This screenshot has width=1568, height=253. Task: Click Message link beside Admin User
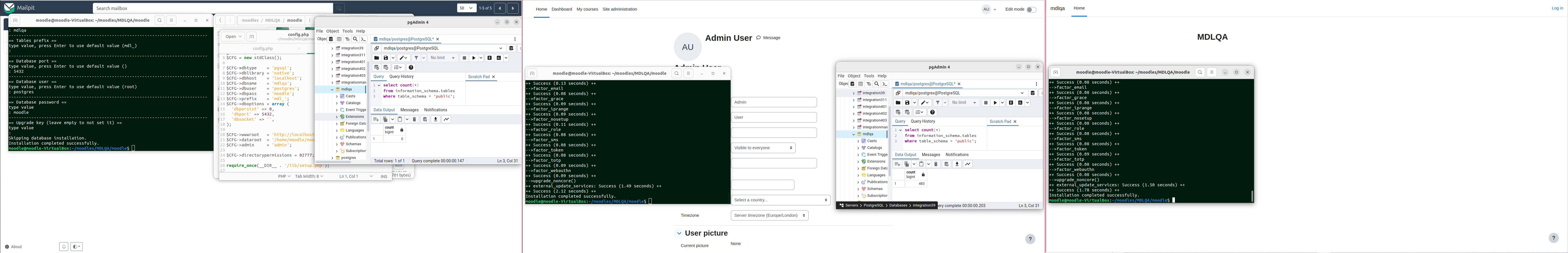pos(768,38)
